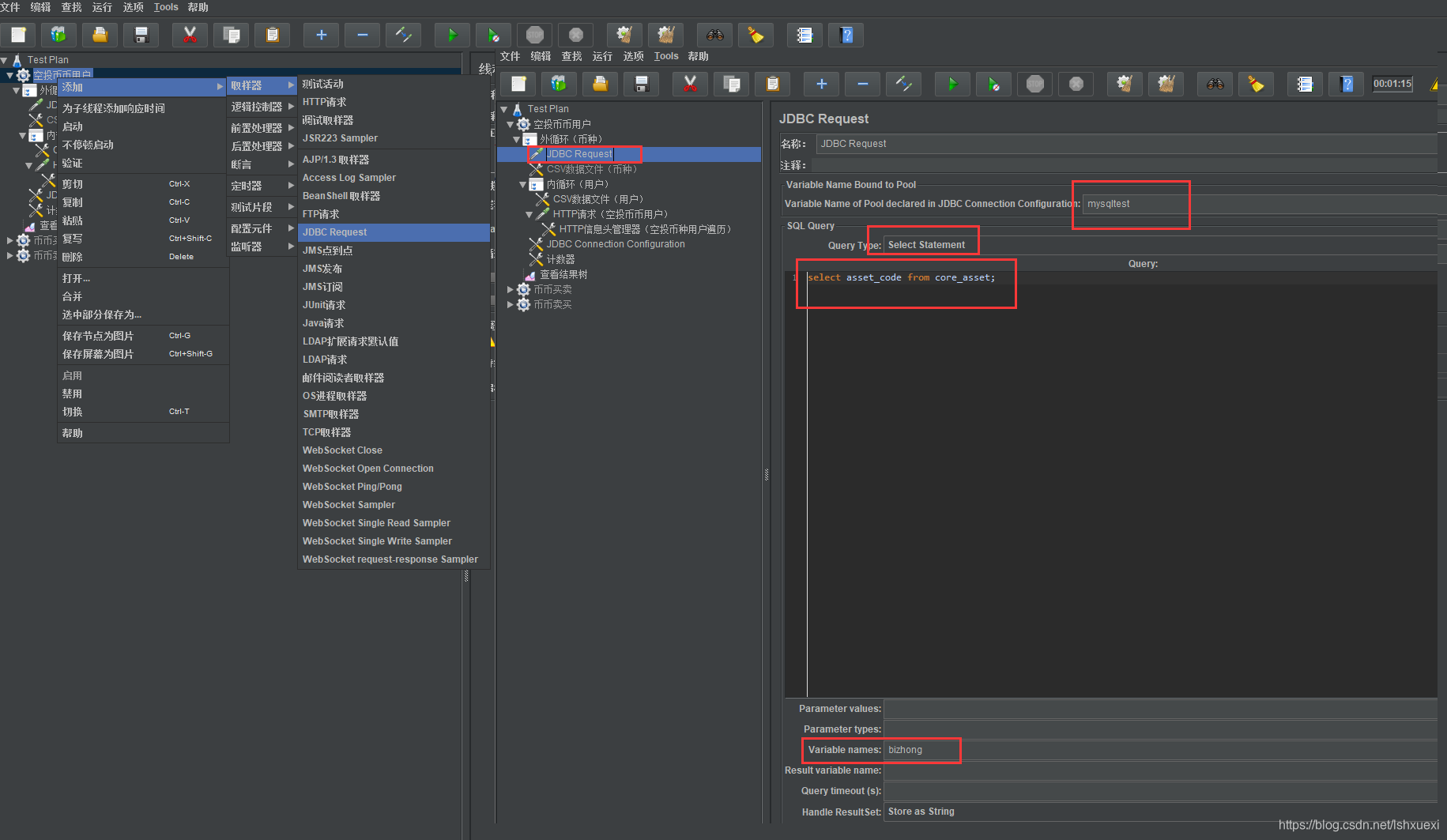The image size is (1447, 840).
Task: Open Query Type Select Statement dropdown
Action: 1159,245
